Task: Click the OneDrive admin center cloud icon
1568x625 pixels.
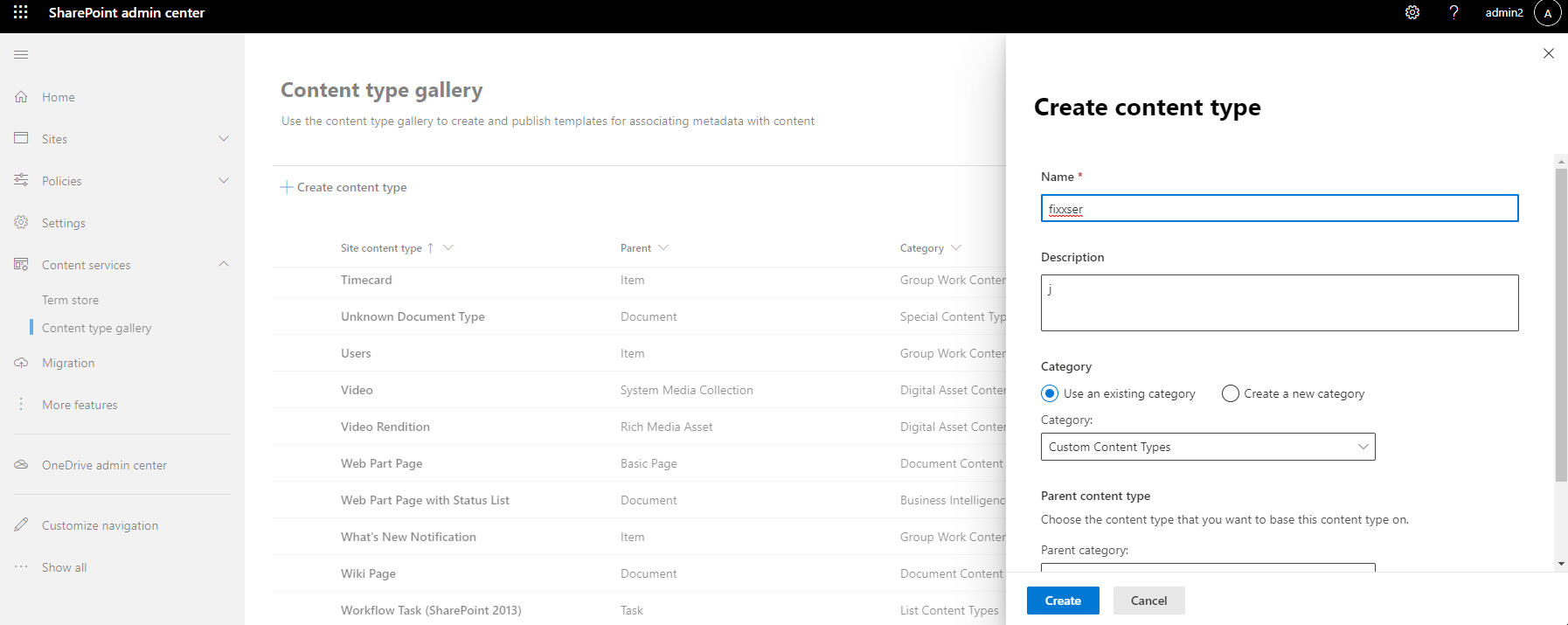Action: click(x=21, y=465)
